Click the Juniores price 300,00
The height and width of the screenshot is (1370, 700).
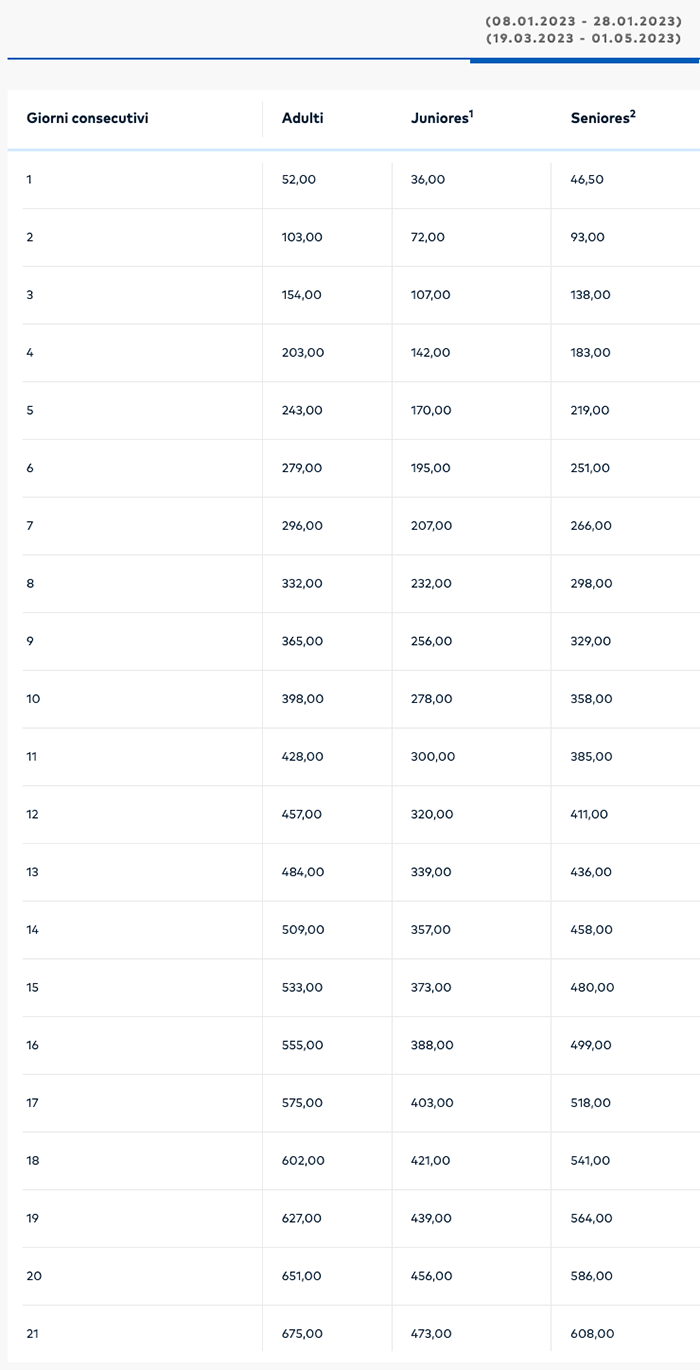point(433,757)
